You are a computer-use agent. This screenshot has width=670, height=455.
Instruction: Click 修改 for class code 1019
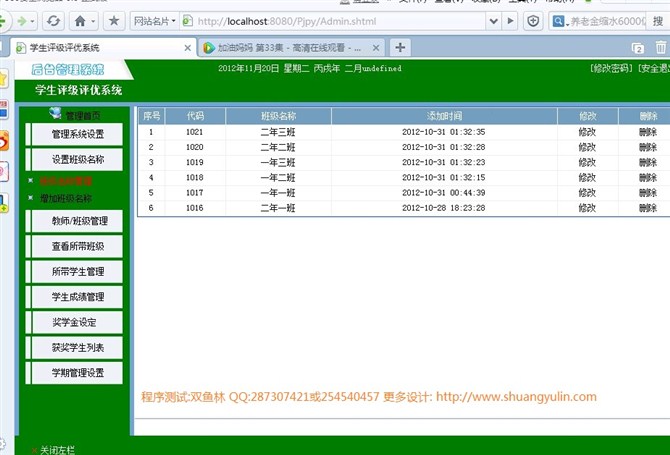click(587, 162)
